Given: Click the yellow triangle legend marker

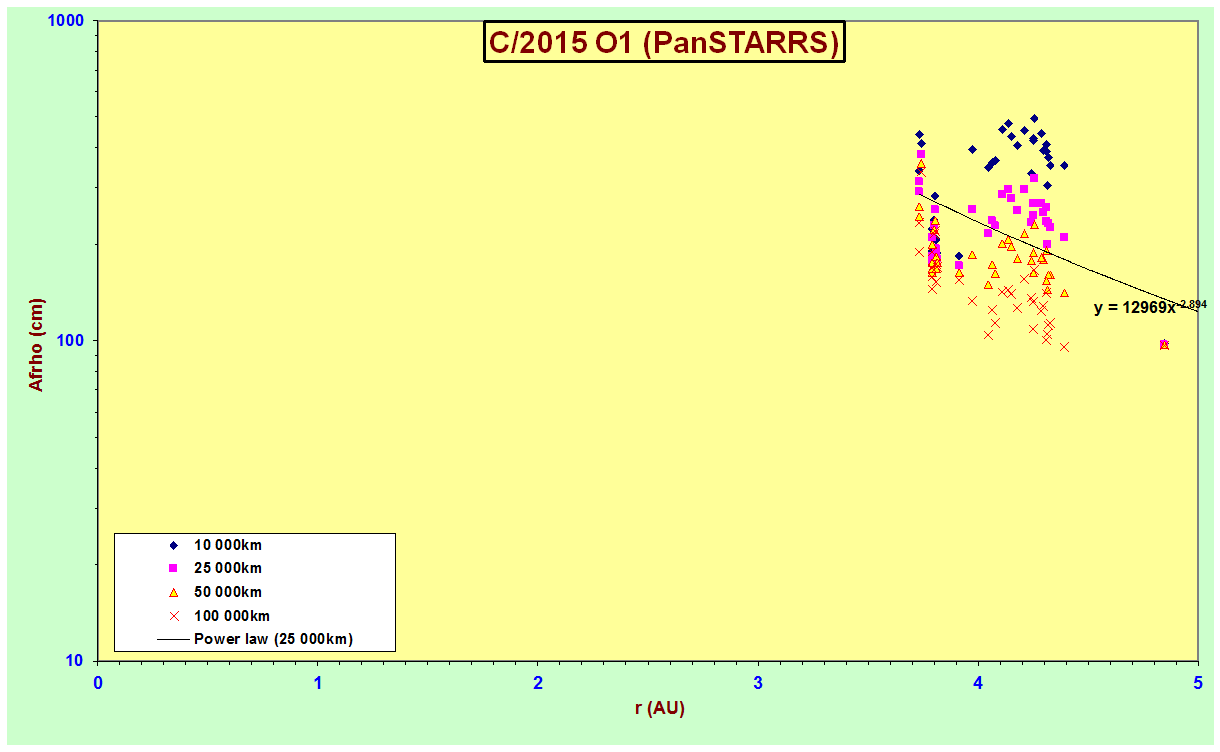Looking at the screenshot, I should click(173, 592).
